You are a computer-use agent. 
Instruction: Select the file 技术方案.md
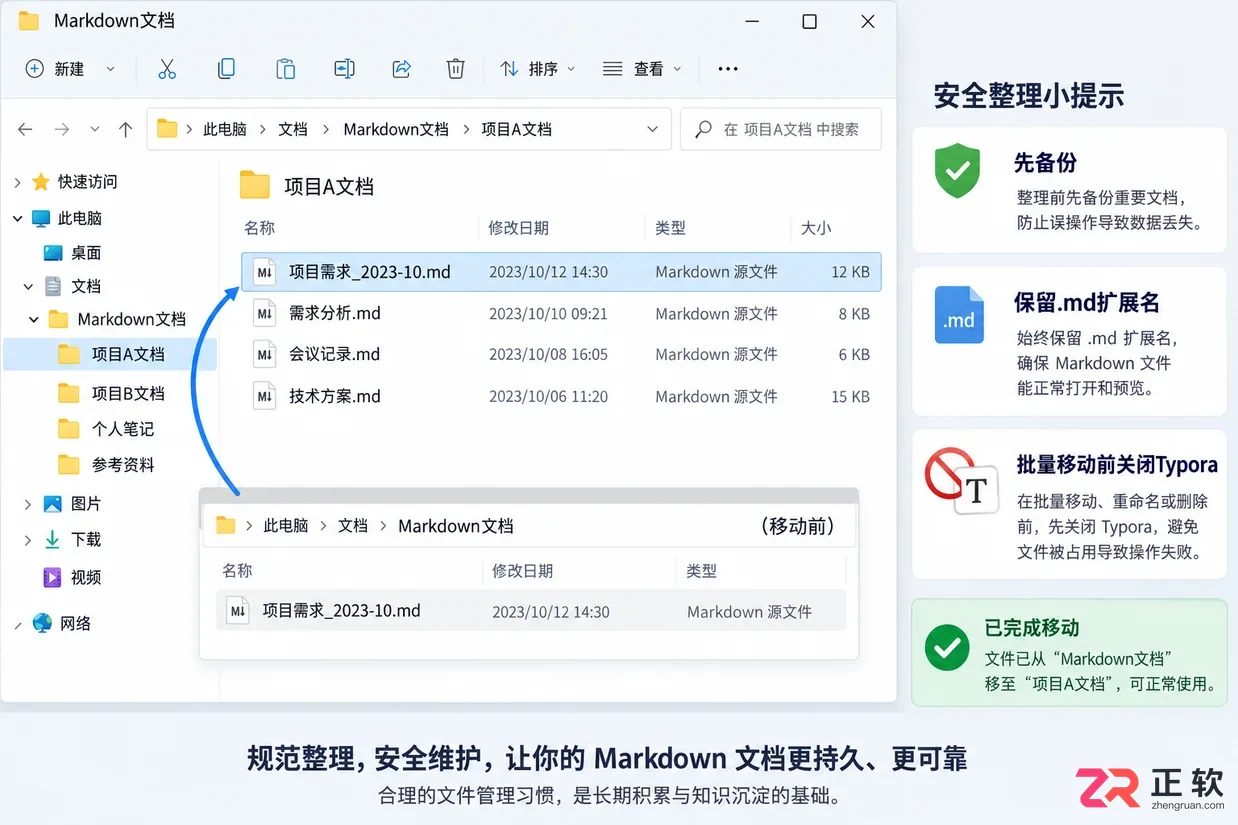click(334, 397)
